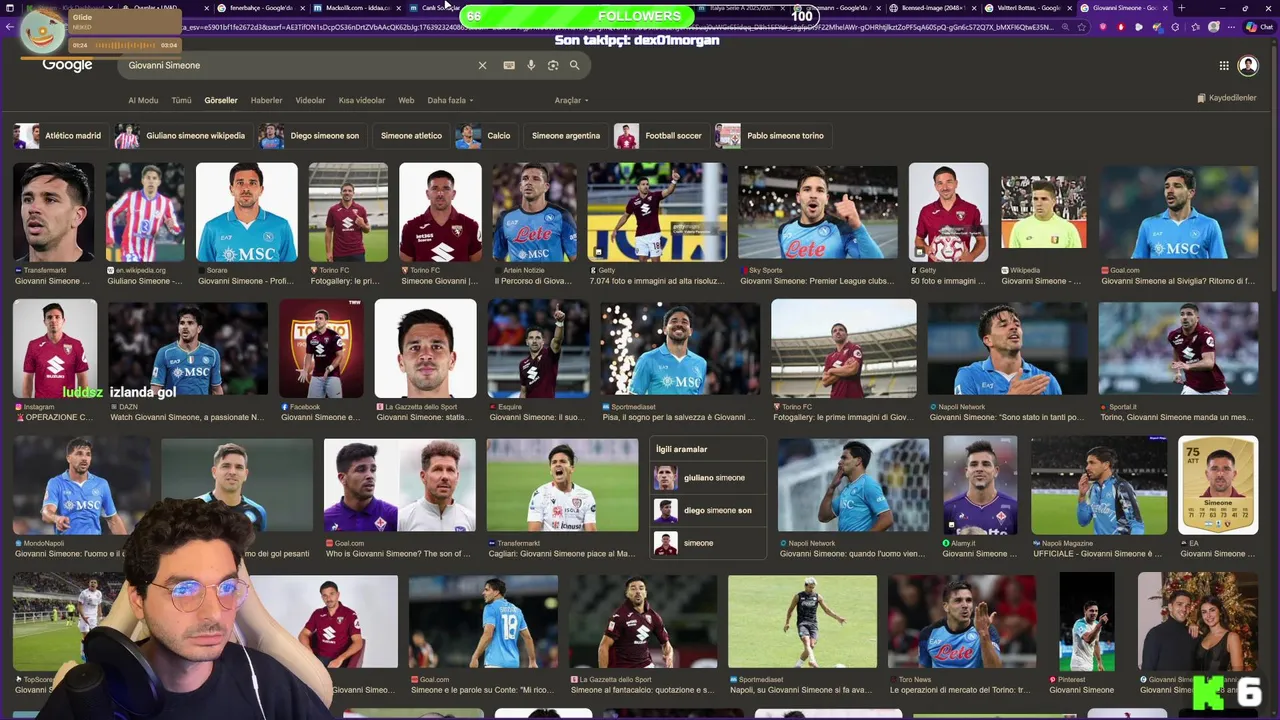The width and height of the screenshot is (1280, 720).
Task: Open the Google apps grid
Action: tap(1224, 65)
